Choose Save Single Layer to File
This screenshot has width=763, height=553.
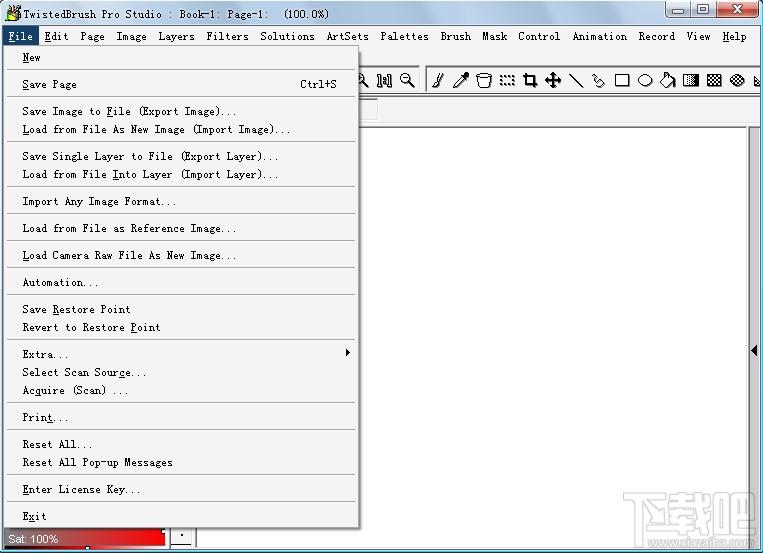181,156
